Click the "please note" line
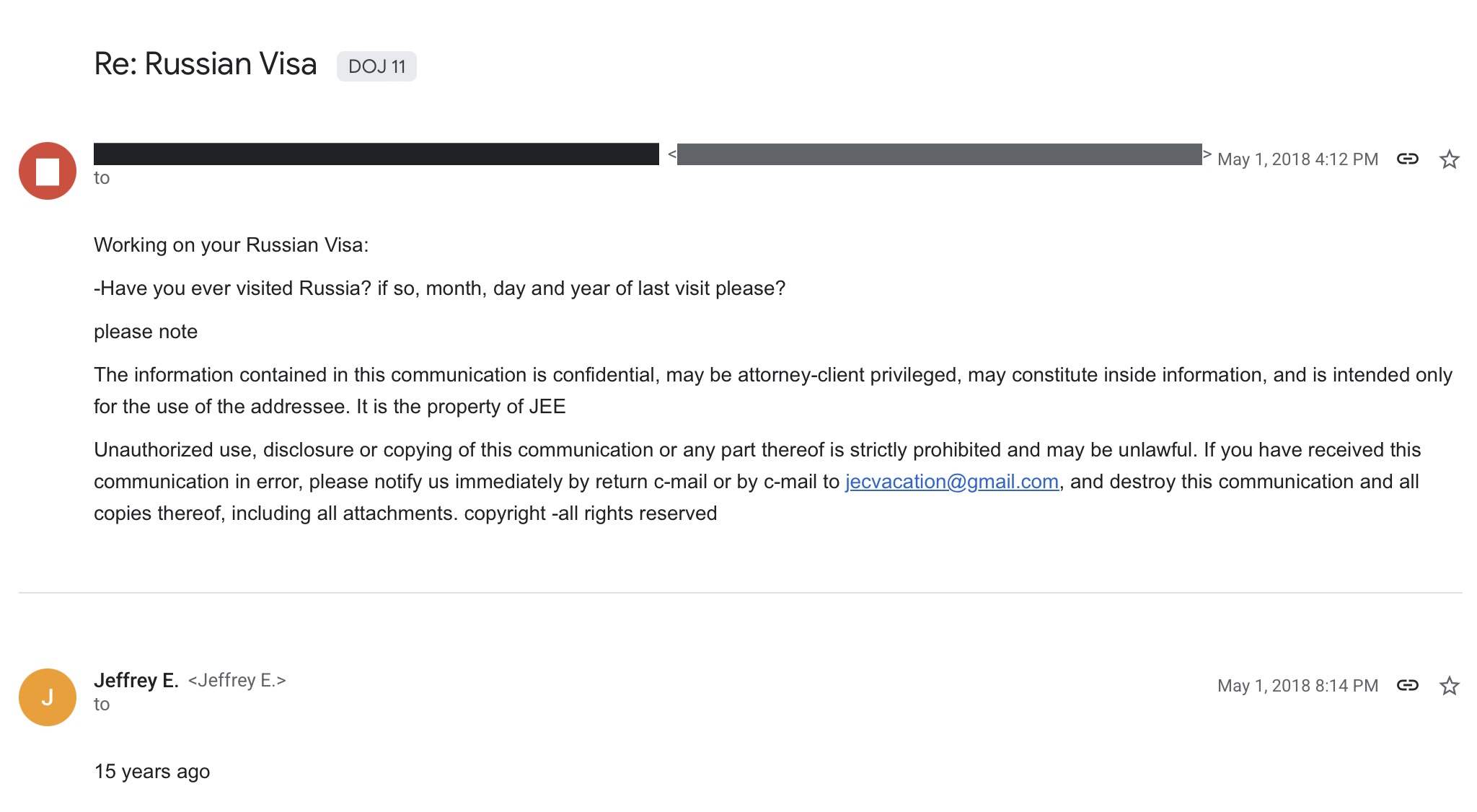Viewport: 1477px width, 812px height. click(x=146, y=332)
